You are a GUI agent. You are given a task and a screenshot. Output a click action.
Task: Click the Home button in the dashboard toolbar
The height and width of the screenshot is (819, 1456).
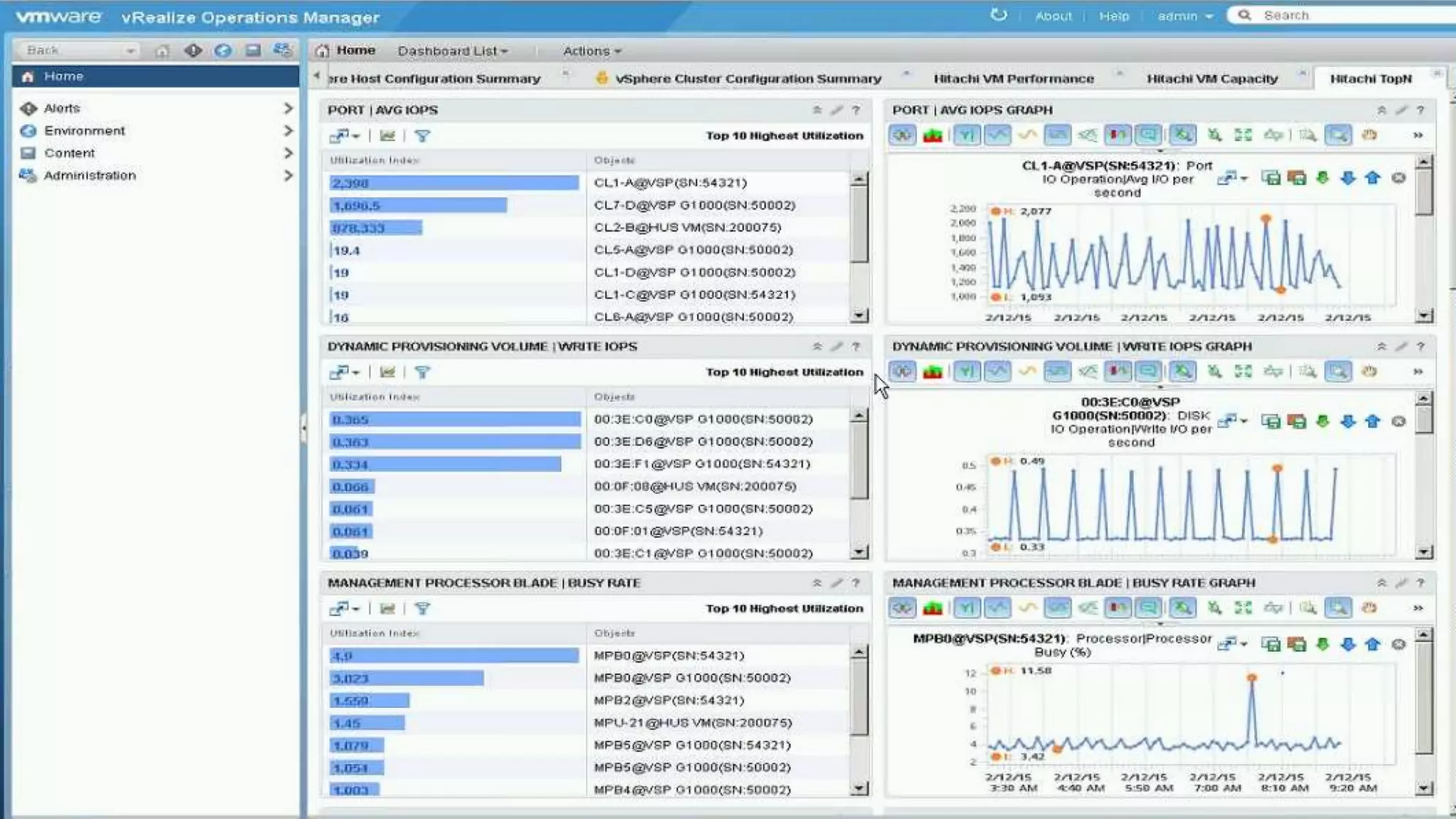[346, 50]
